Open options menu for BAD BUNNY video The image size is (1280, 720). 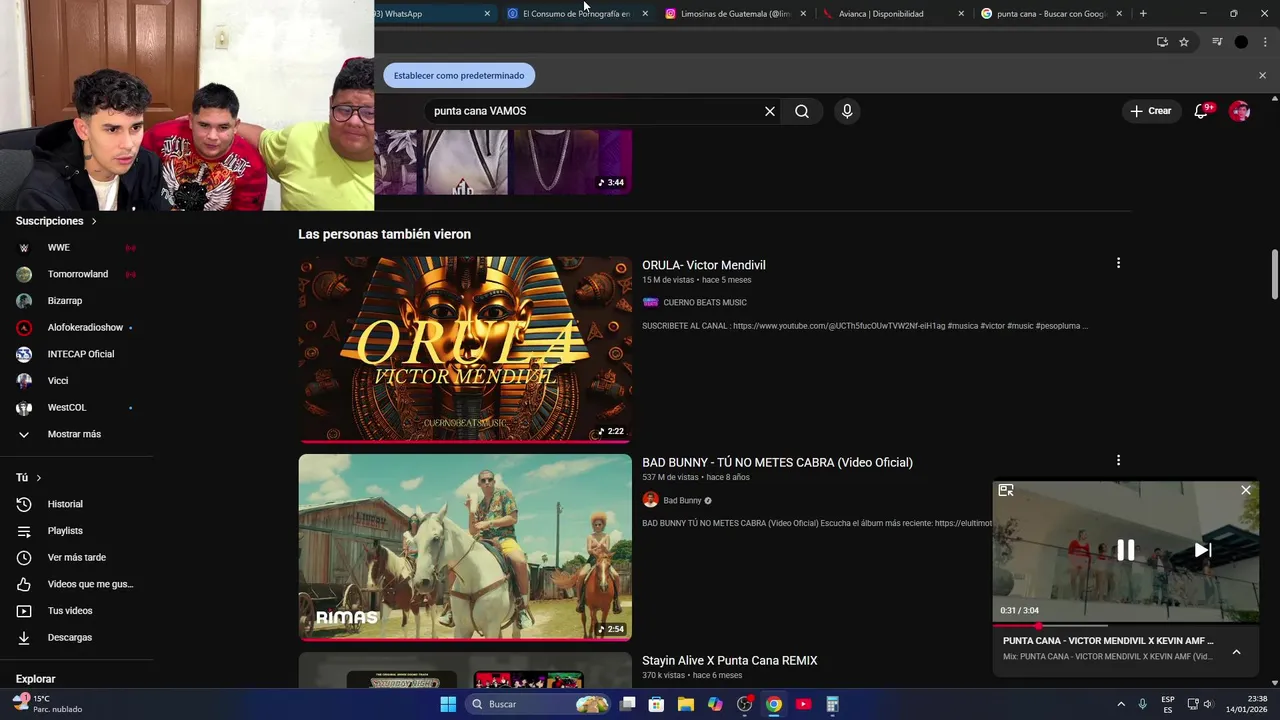[x=1118, y=460]
